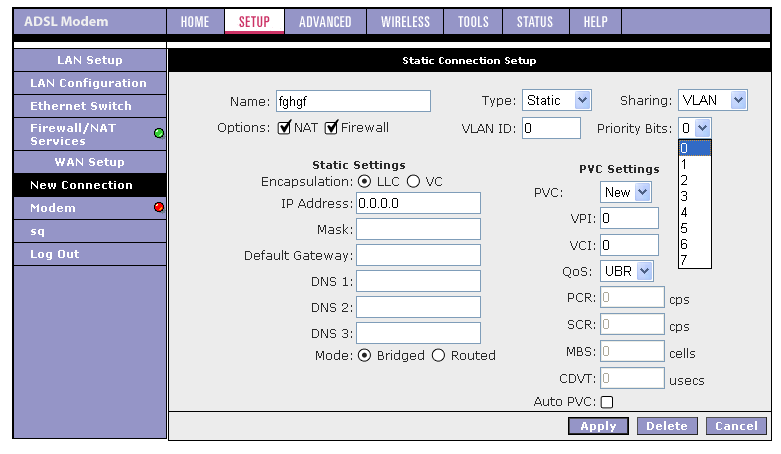Viewport: 781px width, 454px height.
Task: Click the disabled MBS field
Action: point(632,351)
